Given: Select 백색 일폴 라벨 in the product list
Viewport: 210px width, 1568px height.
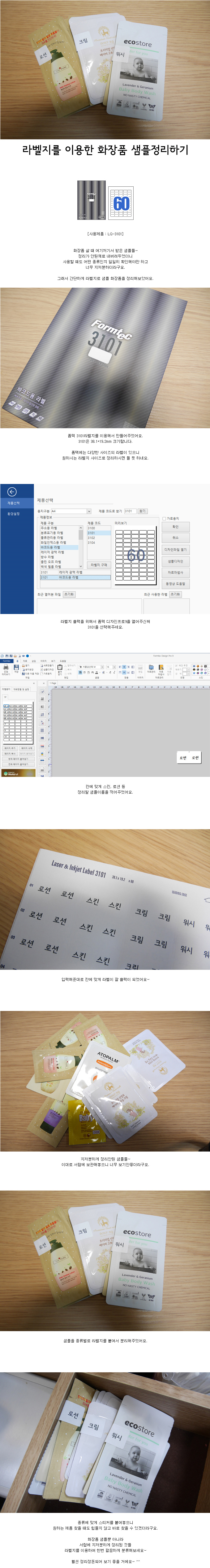Looking at the screenshot, I should [58, 567].
